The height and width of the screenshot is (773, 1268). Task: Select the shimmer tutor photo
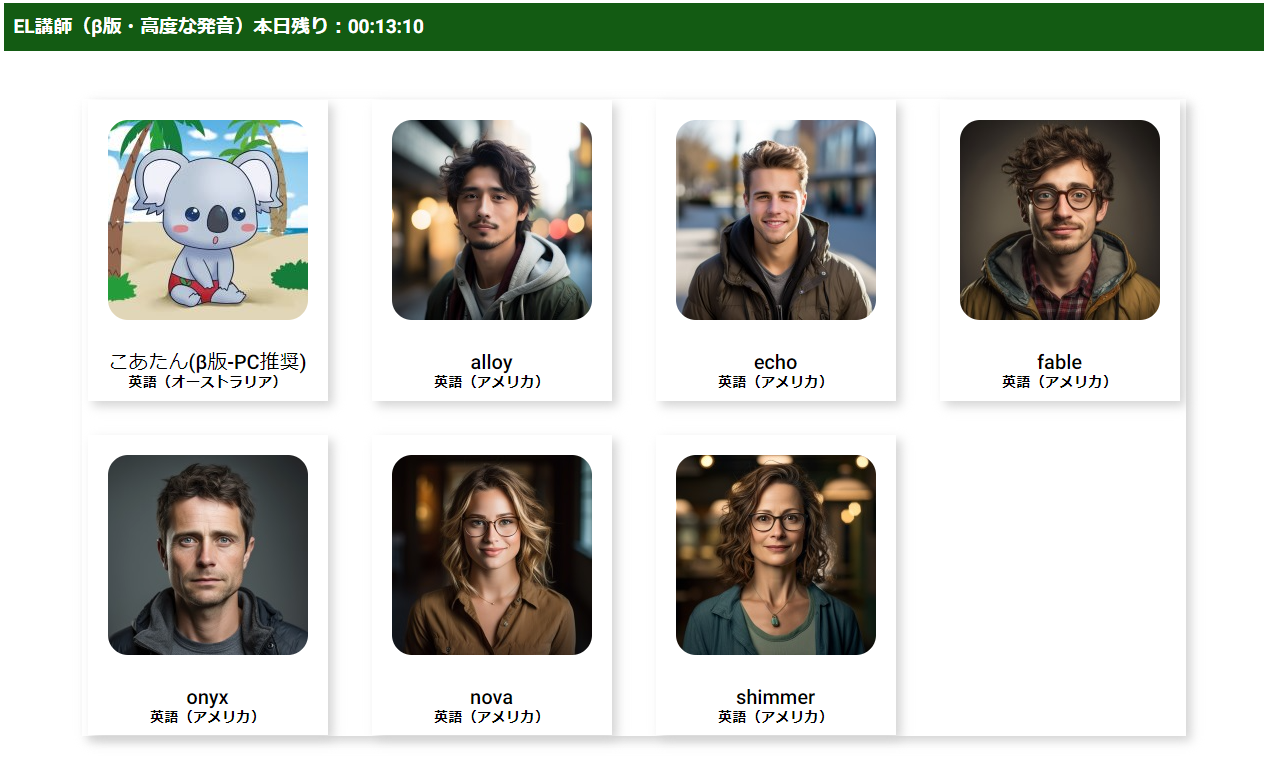tap(776, 555)
